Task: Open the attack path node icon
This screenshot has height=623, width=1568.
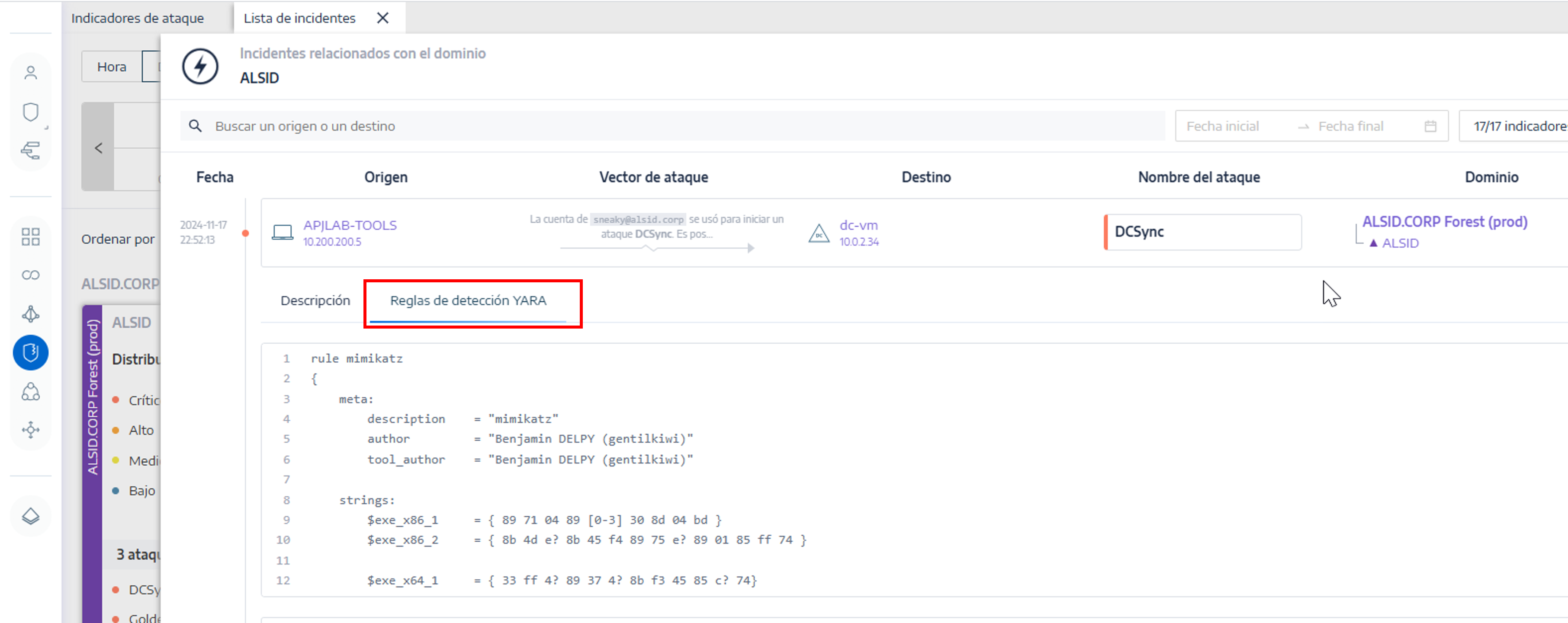Action: pos(30,314)
